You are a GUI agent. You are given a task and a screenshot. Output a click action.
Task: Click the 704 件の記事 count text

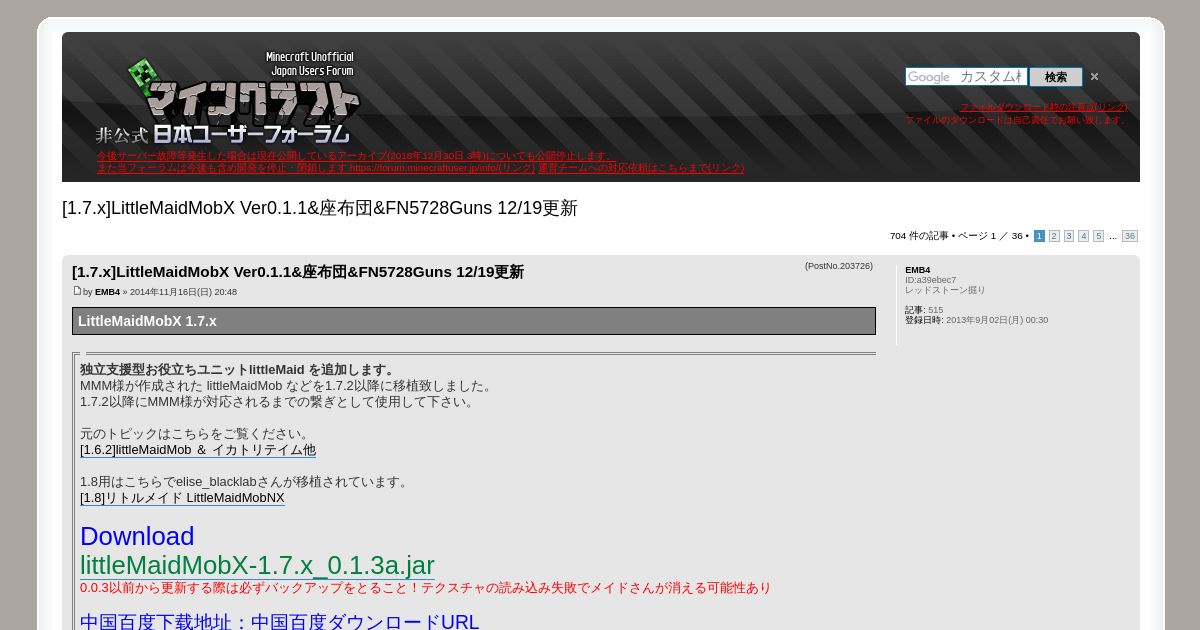(919, 236)
